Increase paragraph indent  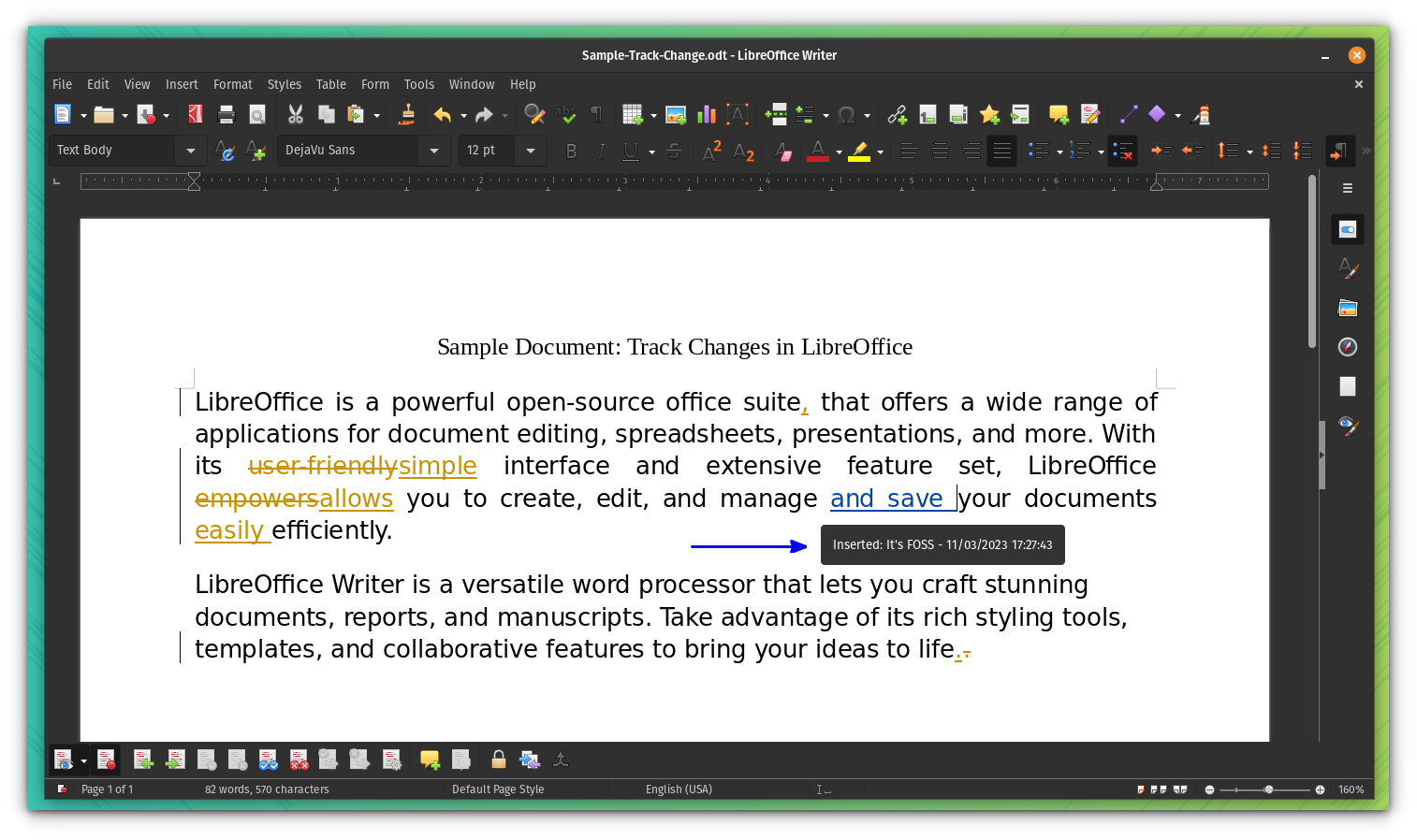(1161, 150)
